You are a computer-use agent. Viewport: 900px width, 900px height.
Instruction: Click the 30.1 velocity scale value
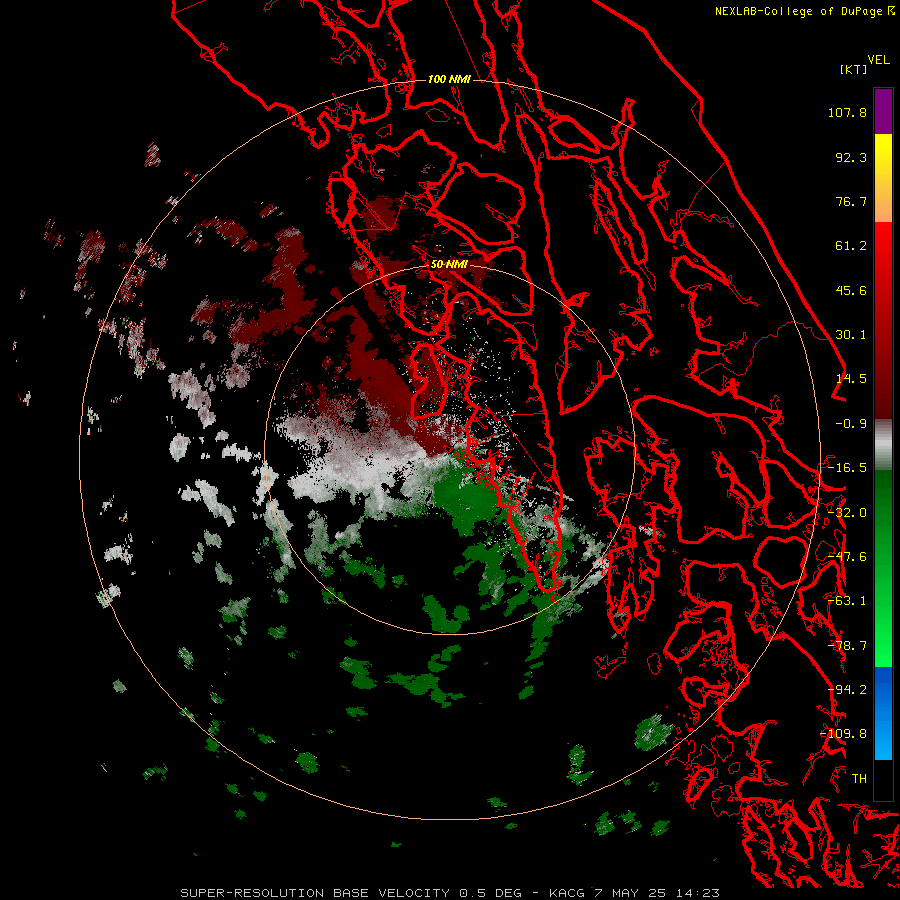(851, 335)
